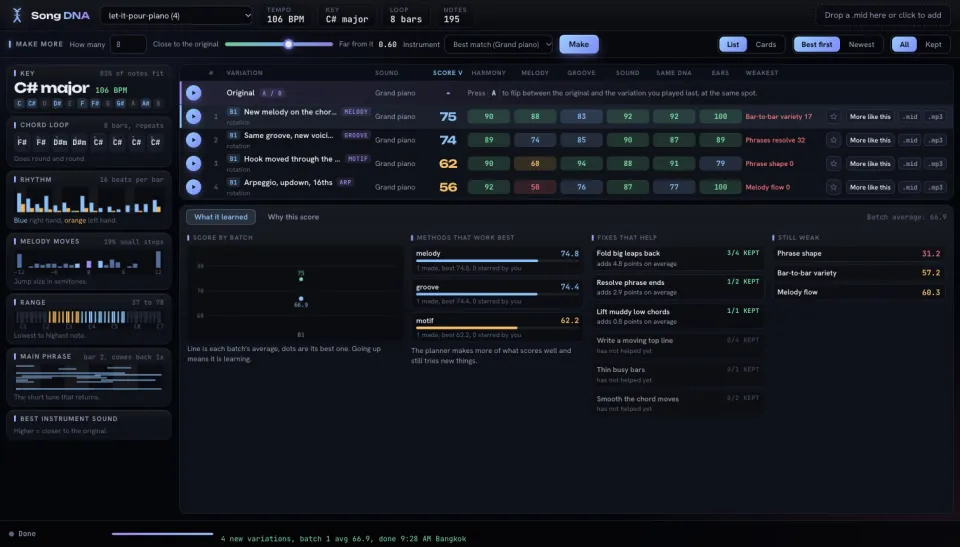Play variation Hook moved through the...
Image resolution: width=960 pixels, height=547 pixels.
coord(193,164)
